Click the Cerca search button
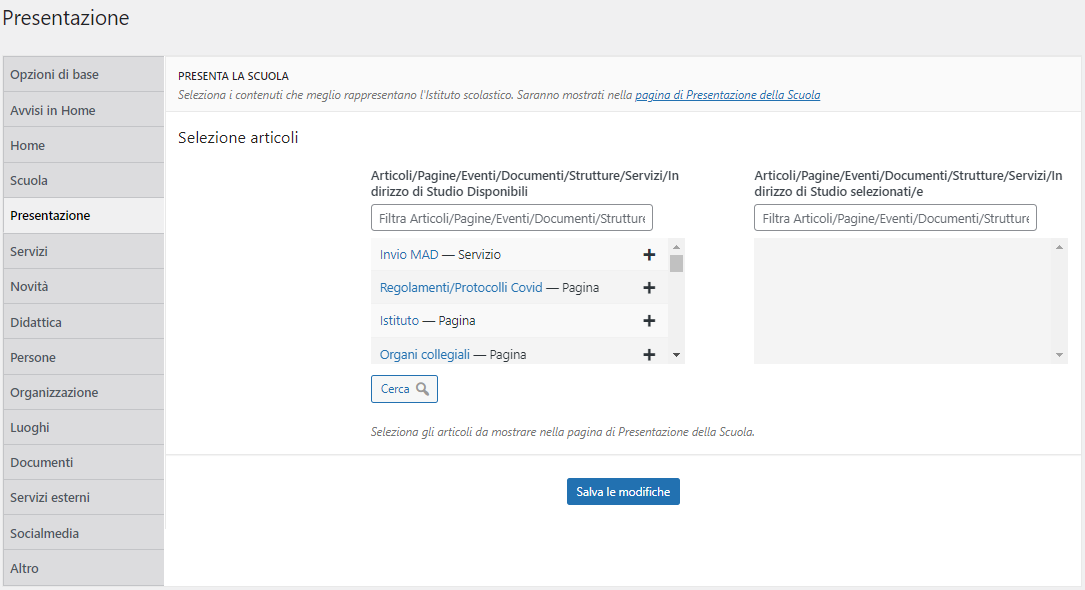The height and width of the screenshot is (590, 1085). pyautogui.click(x=404, y=389)
